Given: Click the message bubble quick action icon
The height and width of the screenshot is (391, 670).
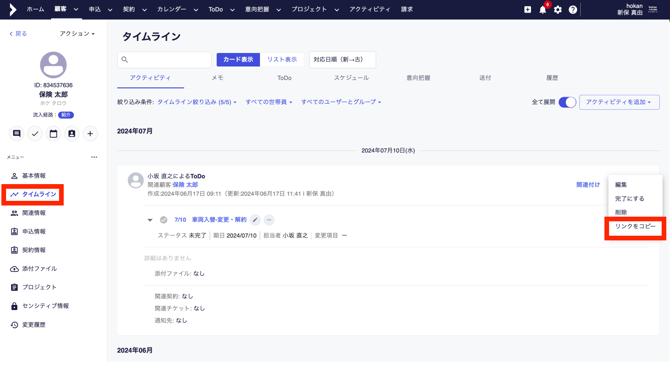Looking at the screenshot, I should tap(17, 134).
